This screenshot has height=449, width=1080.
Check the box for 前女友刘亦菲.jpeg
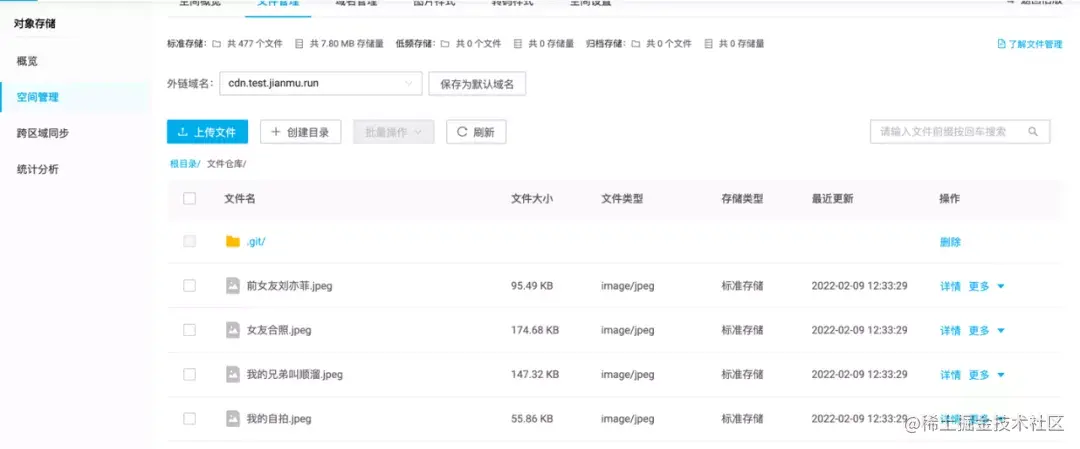point(189,286)
